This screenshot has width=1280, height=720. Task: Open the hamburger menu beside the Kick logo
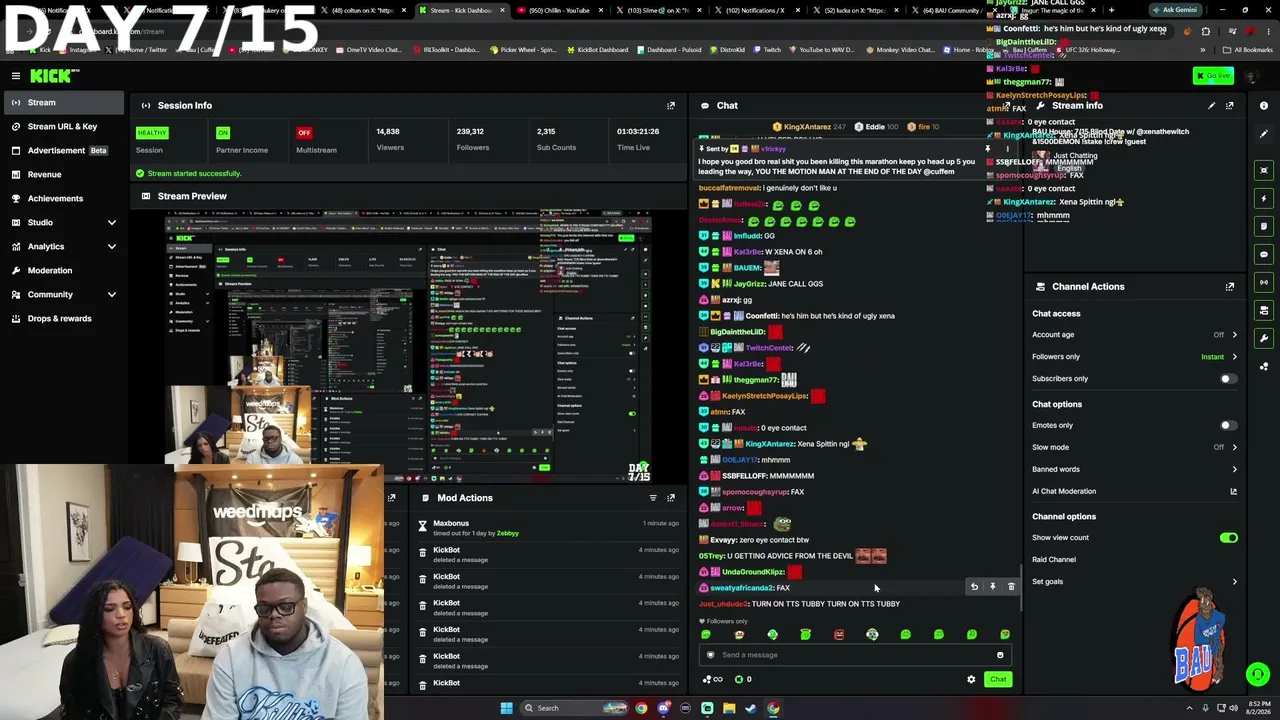pos(16,76)
